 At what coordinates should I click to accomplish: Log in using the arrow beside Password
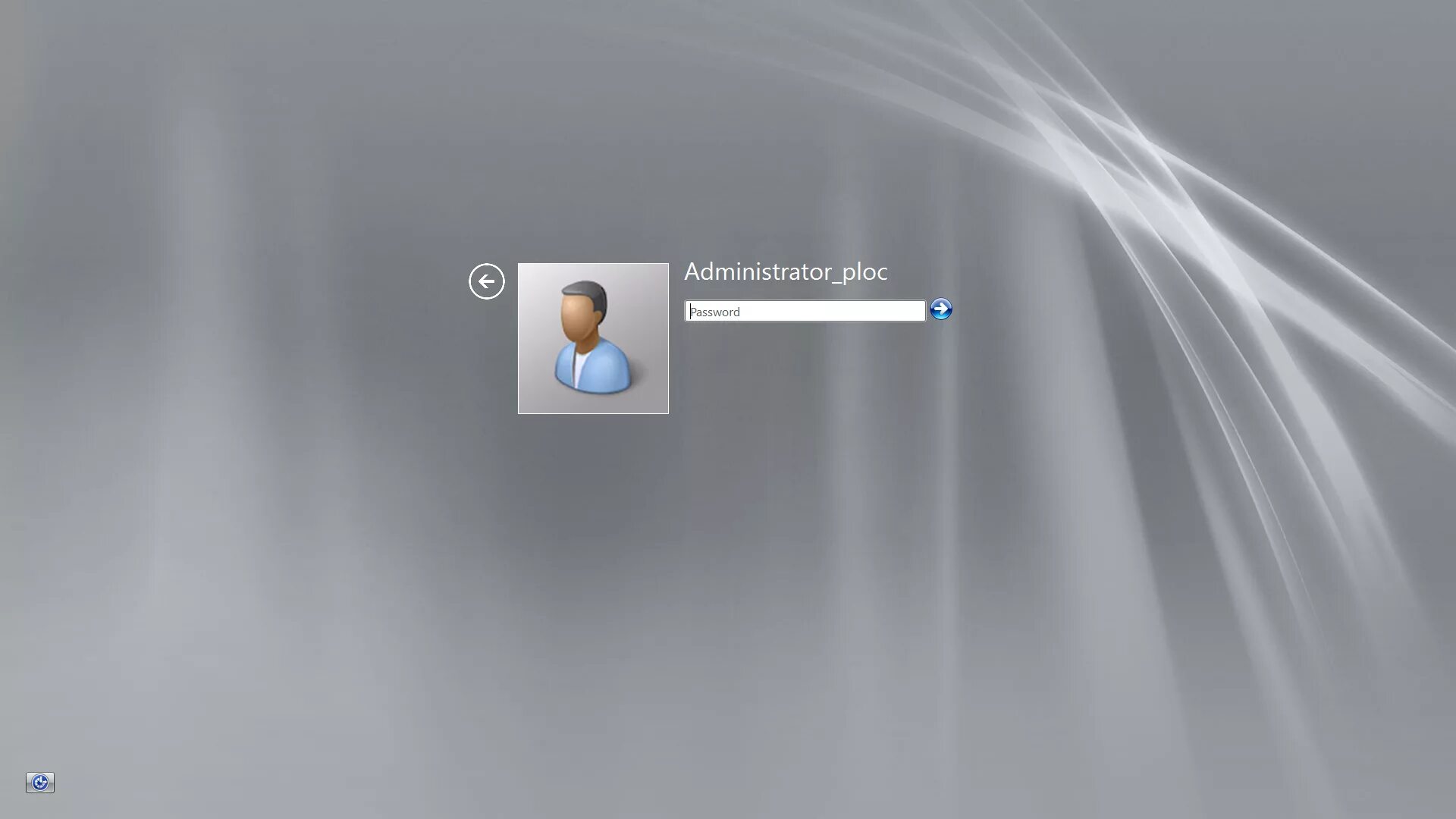point(940,309)
